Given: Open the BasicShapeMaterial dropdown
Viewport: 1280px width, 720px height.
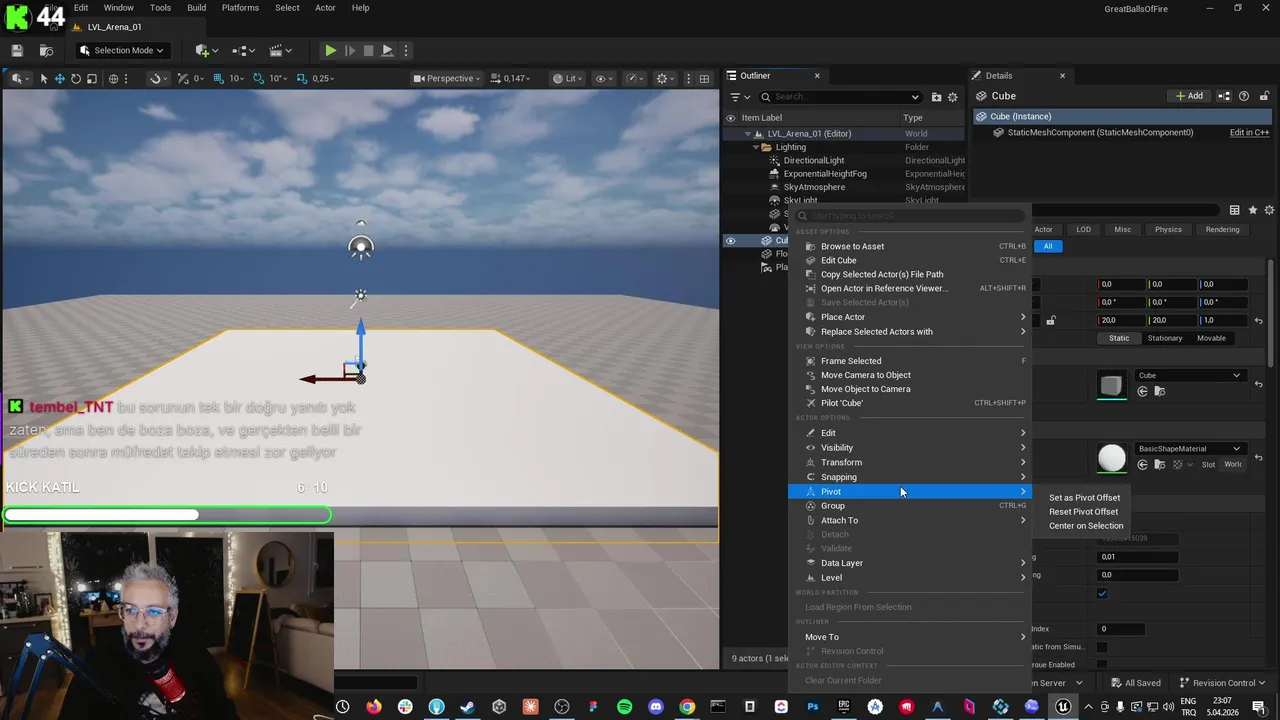Looking at the screenshot, I should pos(1190,448).
